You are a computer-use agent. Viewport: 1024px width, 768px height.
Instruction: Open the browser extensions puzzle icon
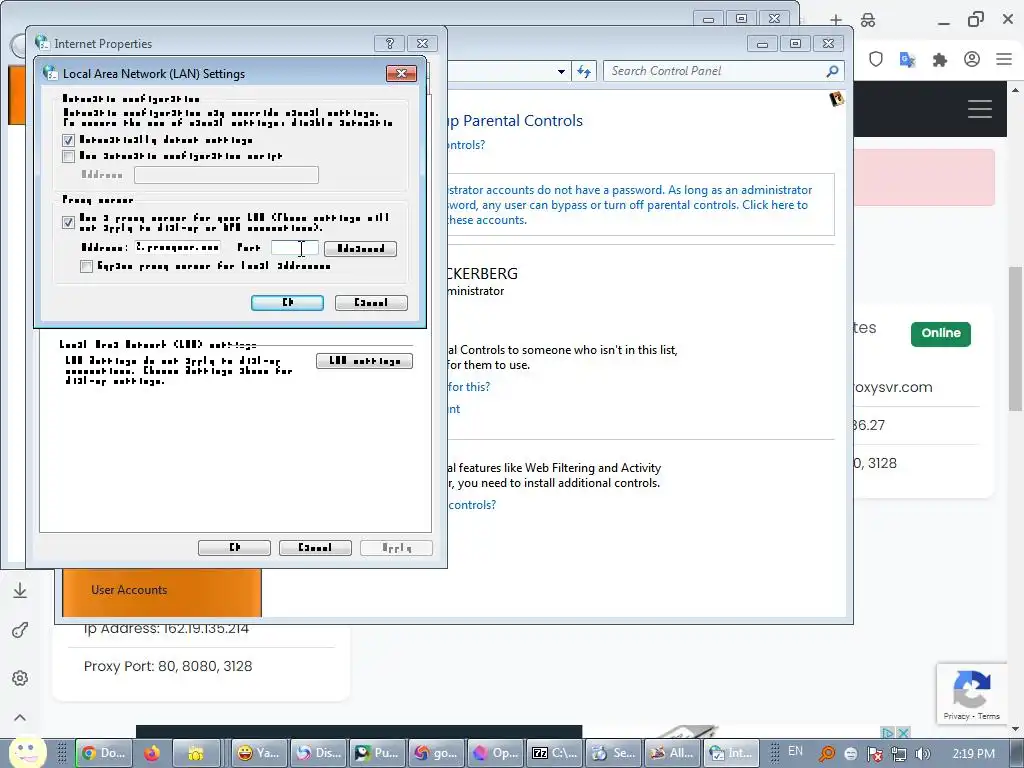(x=940, y=59)
